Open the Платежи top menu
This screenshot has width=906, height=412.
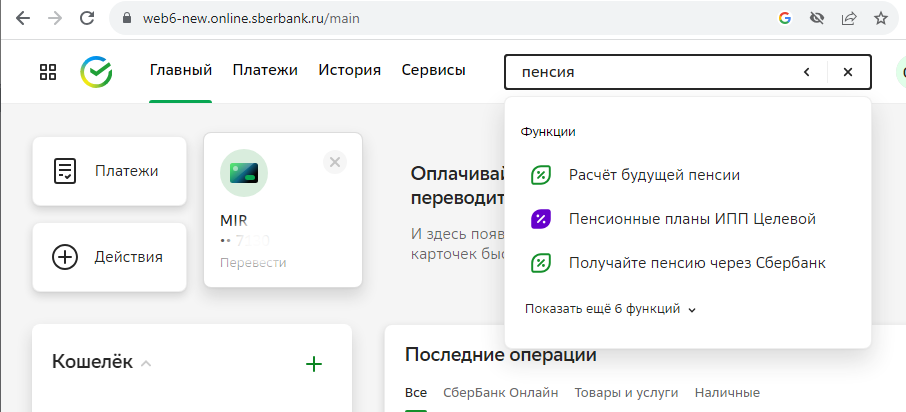pyautogui.click(x=265, y=70)
